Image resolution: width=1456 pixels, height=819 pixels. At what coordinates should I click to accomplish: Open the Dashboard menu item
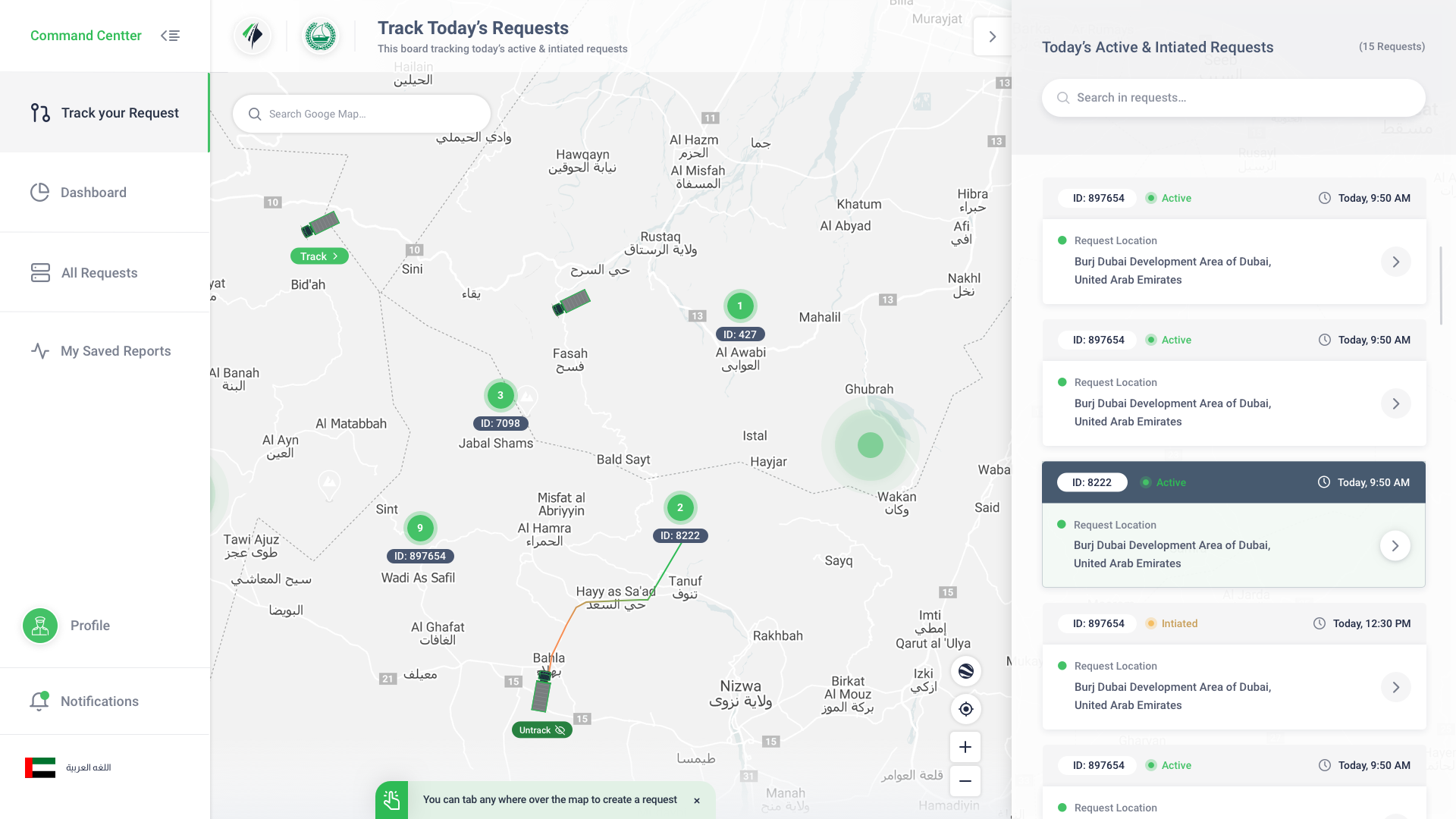[105, 193]
